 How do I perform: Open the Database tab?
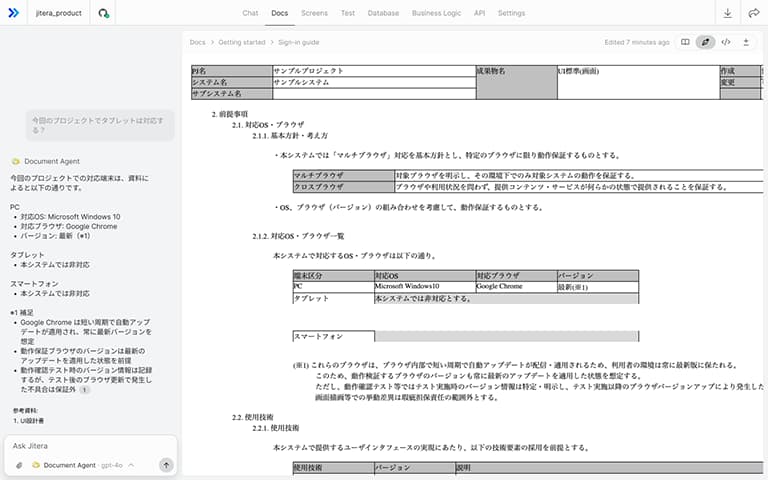pyautogui.click(x=383, y=13)
